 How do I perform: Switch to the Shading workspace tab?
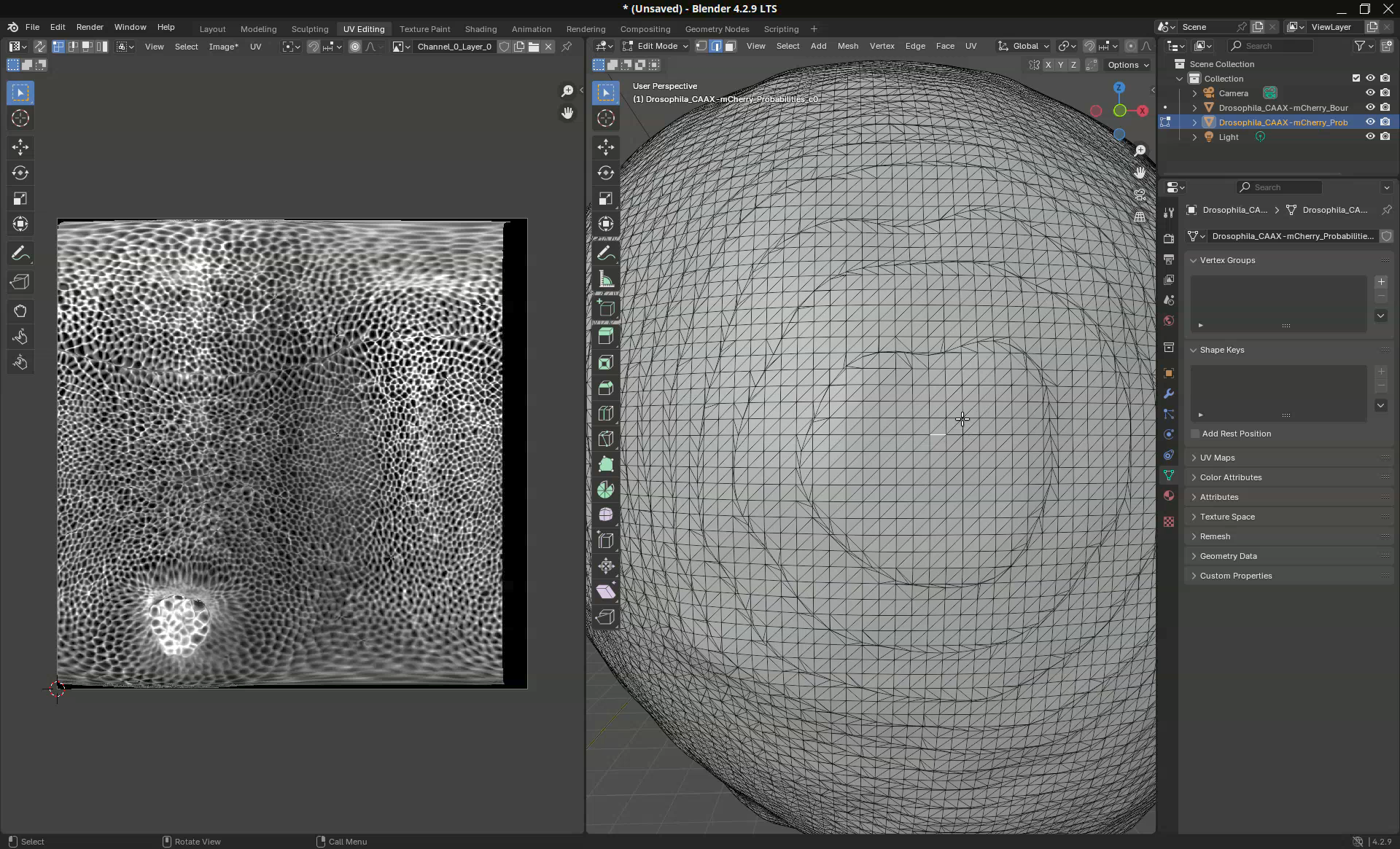[481, 29]
